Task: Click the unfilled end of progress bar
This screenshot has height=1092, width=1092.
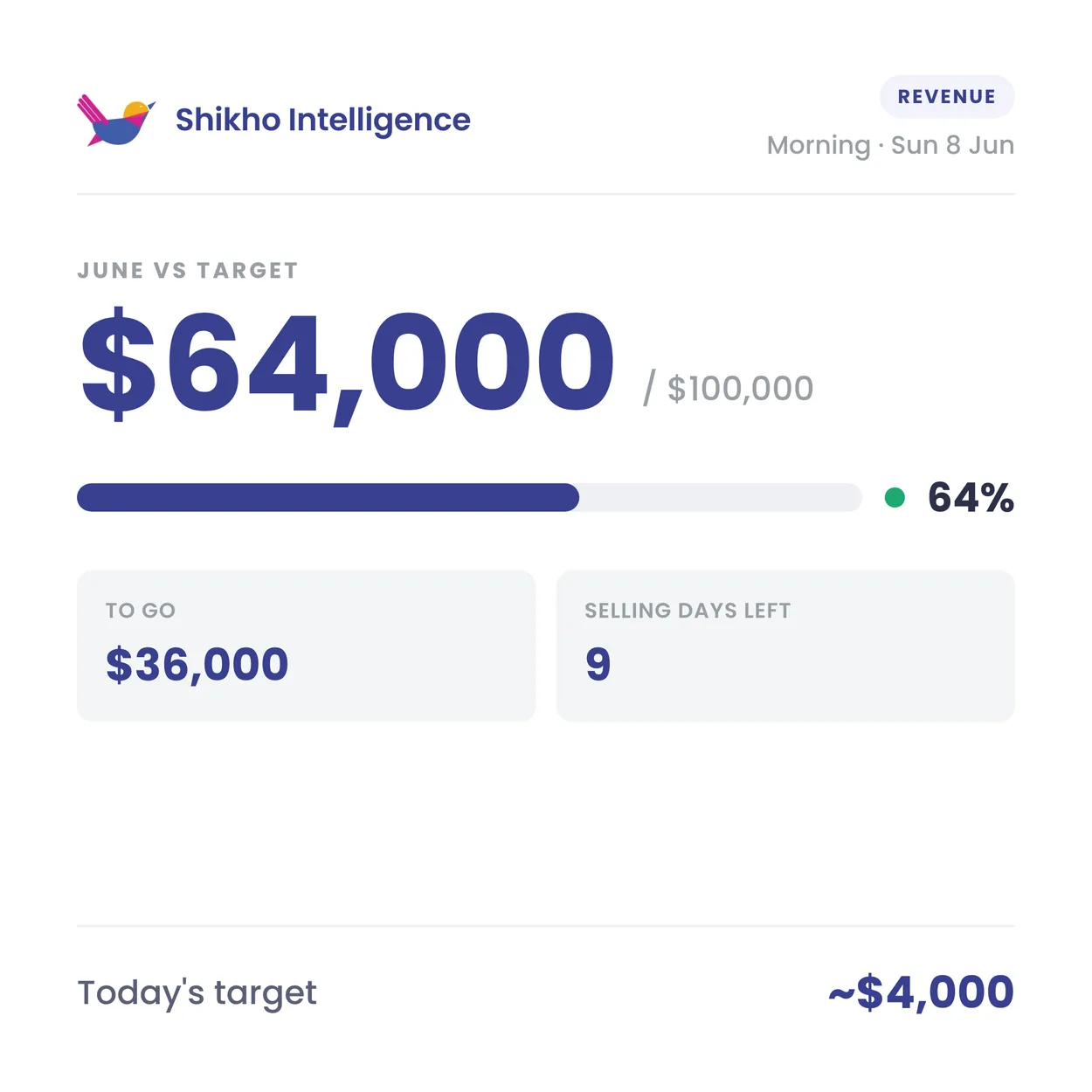Action: coord(721,497)
